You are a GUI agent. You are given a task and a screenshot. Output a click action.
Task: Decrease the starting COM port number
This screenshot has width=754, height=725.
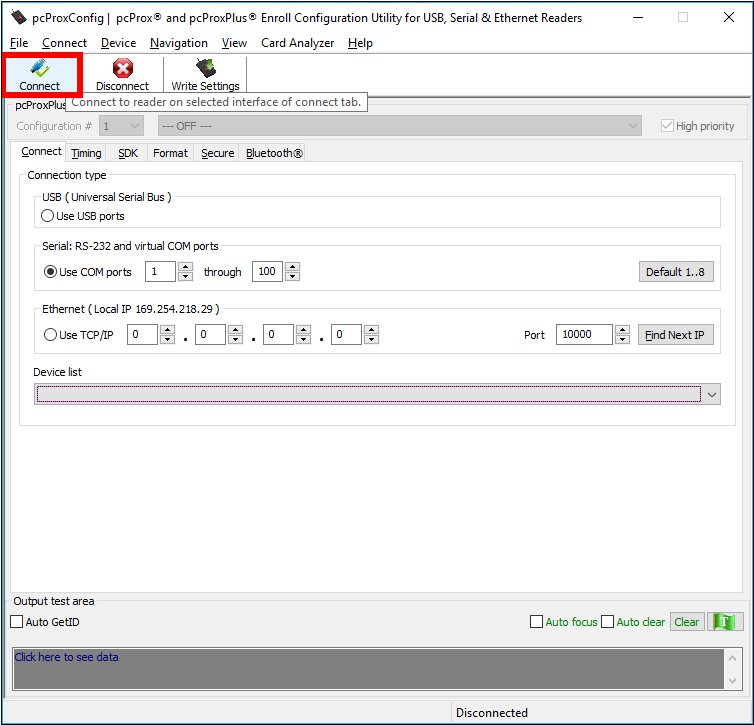tap(185, 276)
